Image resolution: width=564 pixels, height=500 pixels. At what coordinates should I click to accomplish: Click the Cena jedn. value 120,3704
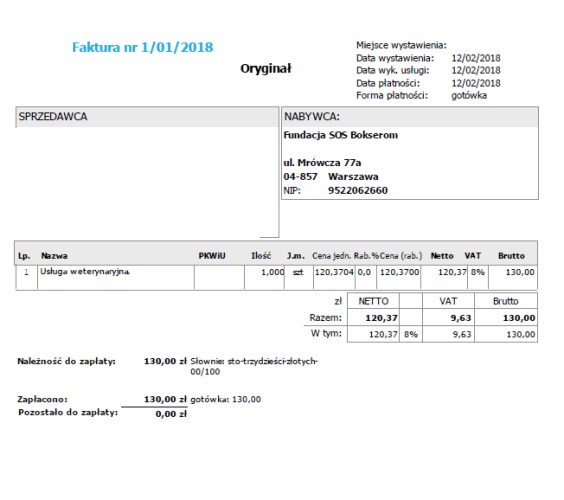[x=334, y=272]
